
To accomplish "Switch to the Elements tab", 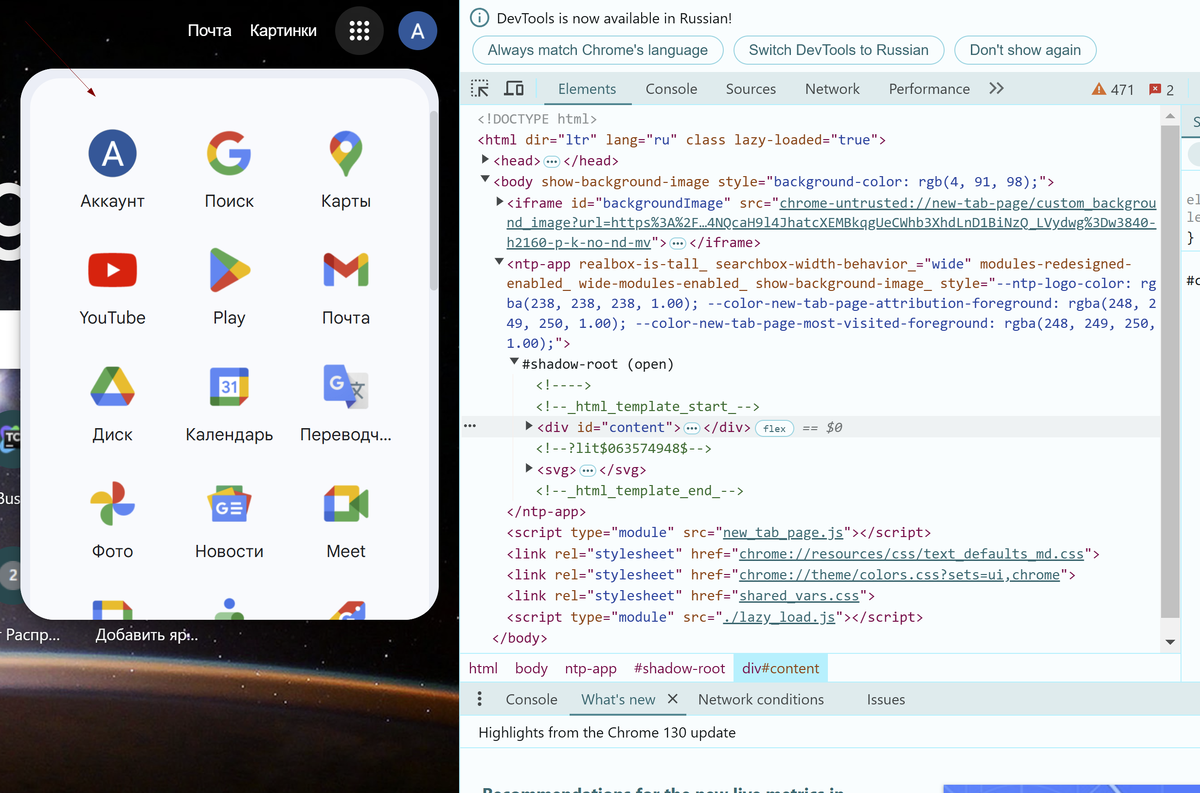I will (x=587, y=89).
